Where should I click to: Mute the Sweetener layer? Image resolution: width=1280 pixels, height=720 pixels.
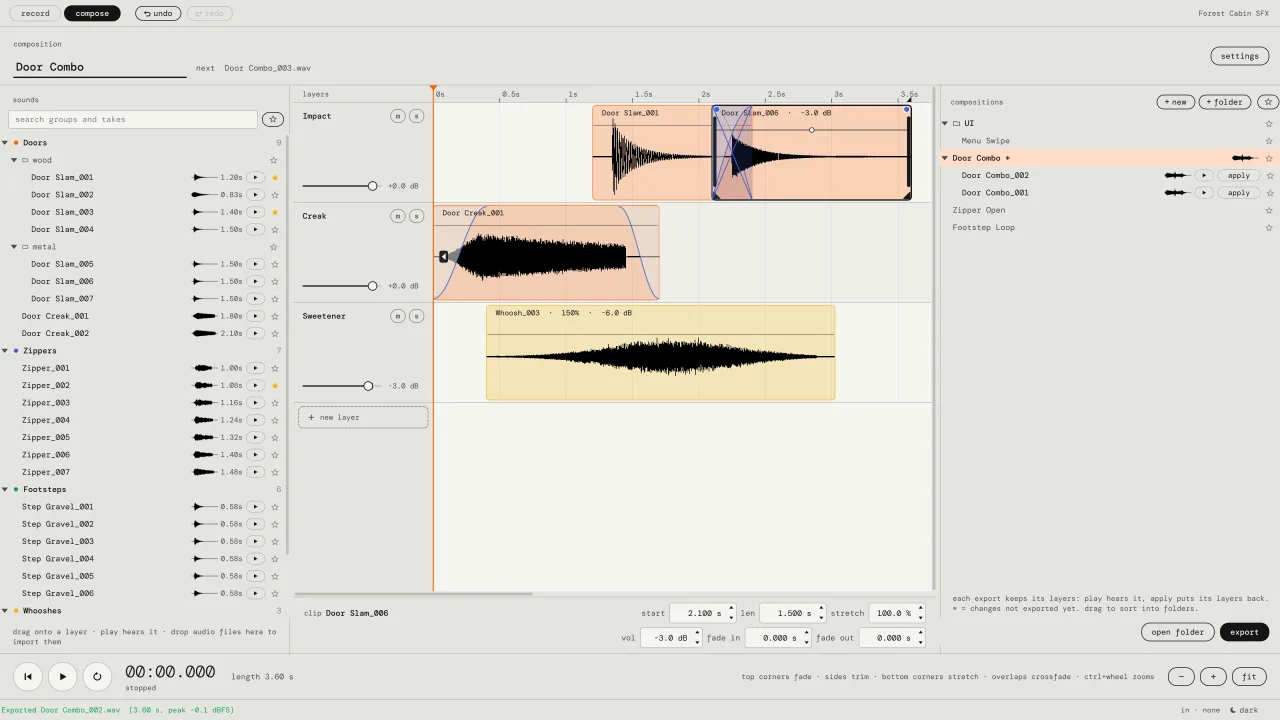tap(398, 316)
